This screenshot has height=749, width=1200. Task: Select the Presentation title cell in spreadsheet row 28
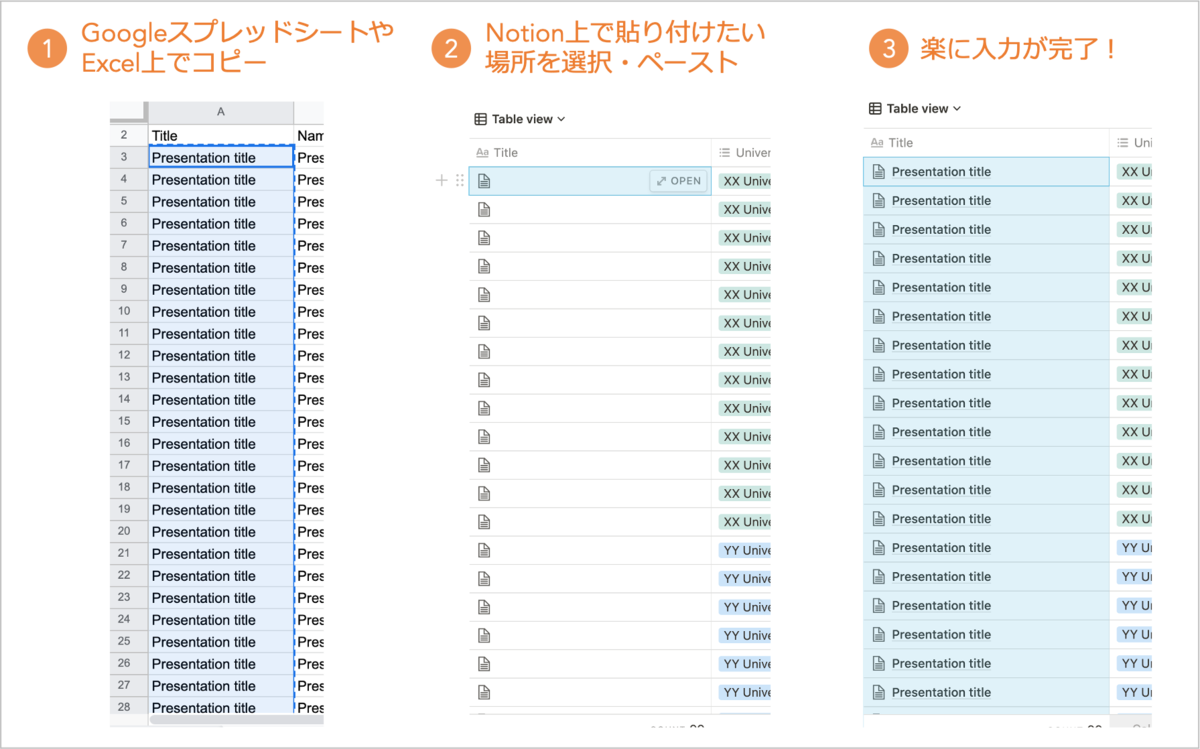click(221, 706)
